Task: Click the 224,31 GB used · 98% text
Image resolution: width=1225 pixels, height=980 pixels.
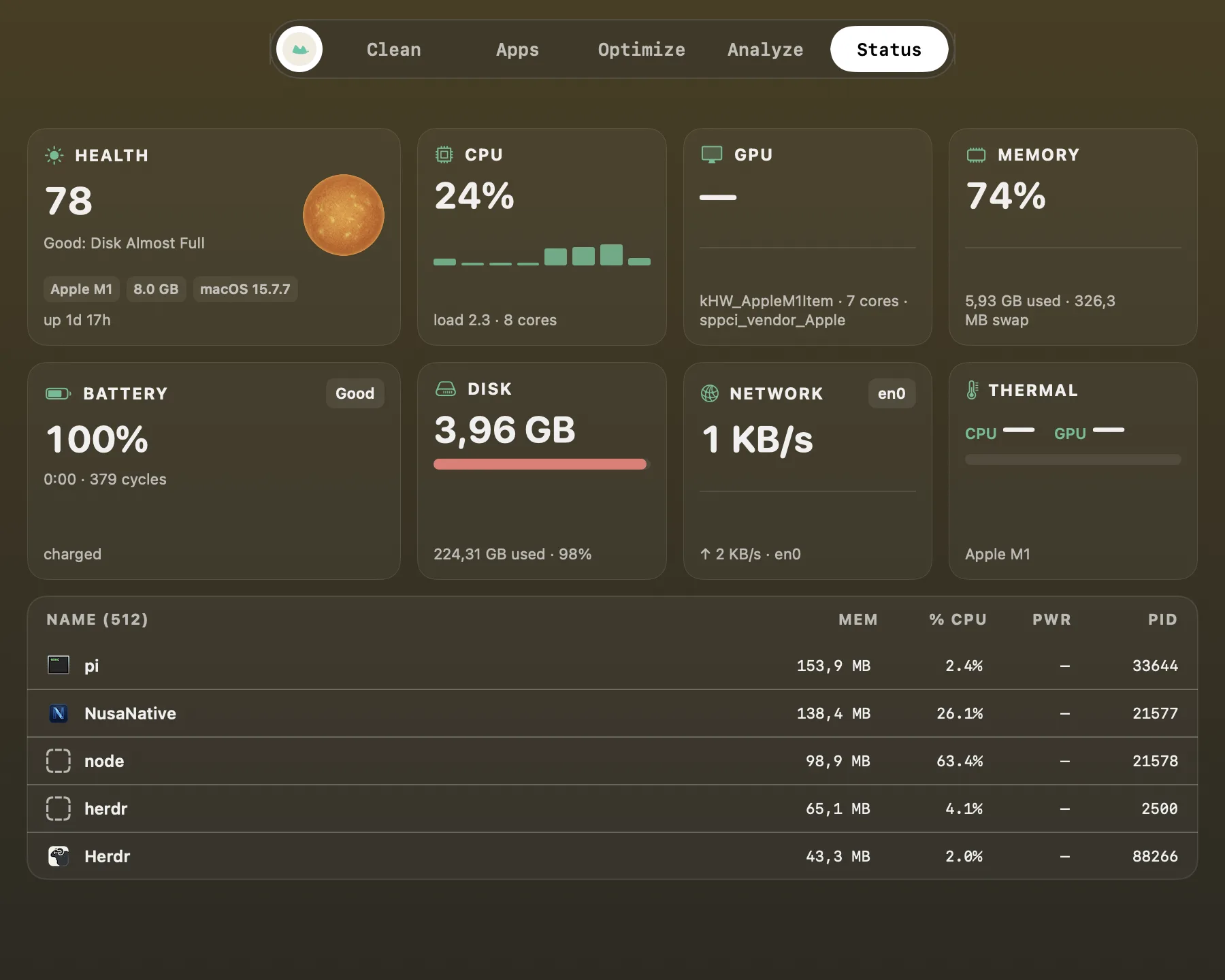Action: [x=512, y=554]
